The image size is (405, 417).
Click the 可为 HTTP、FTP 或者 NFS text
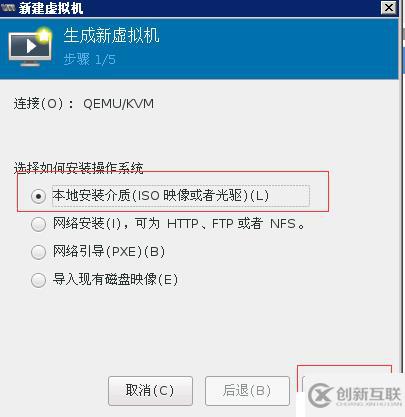pos(219,224)
